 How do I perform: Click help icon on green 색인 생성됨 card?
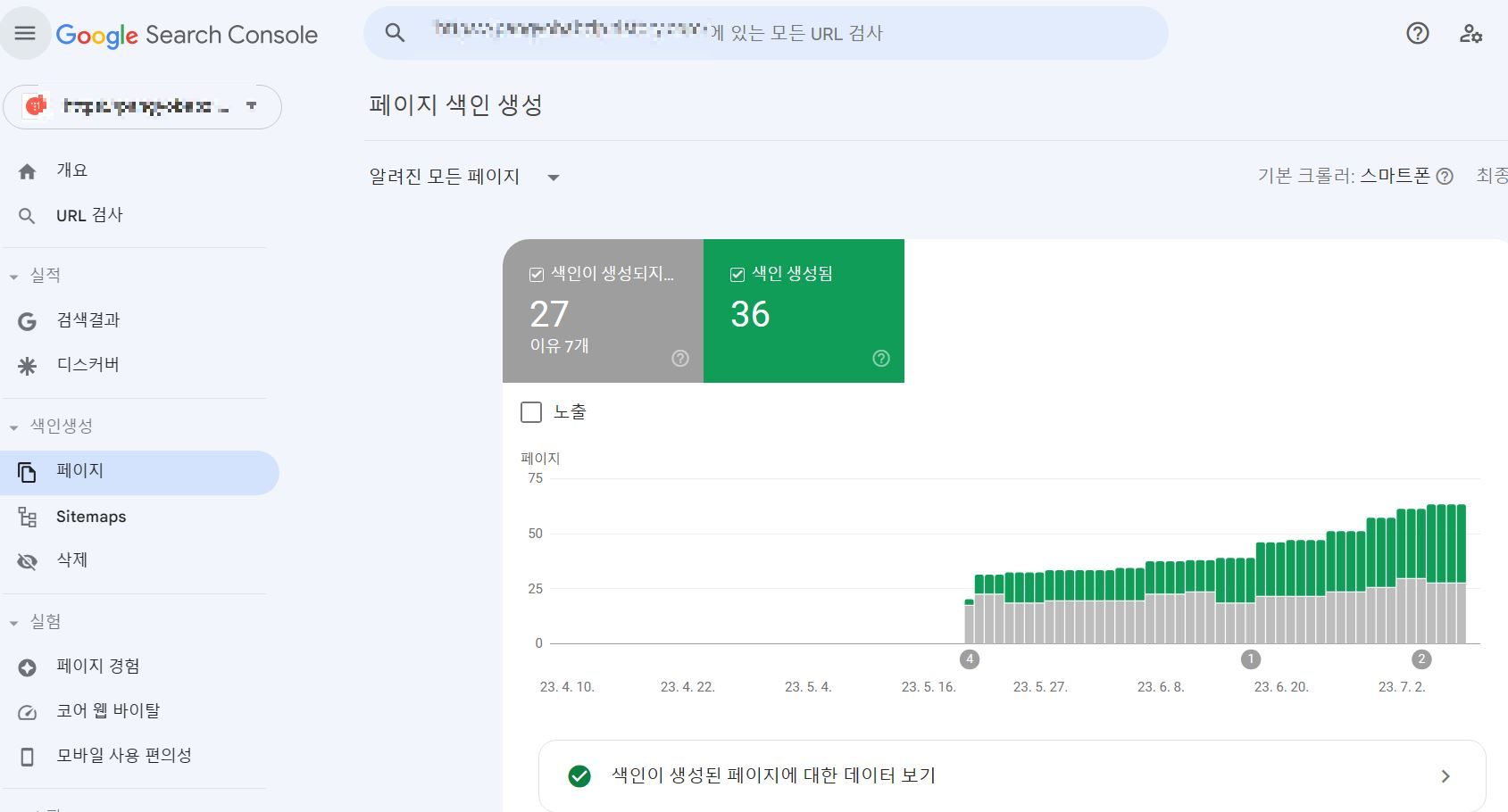[x=881, y=358]
